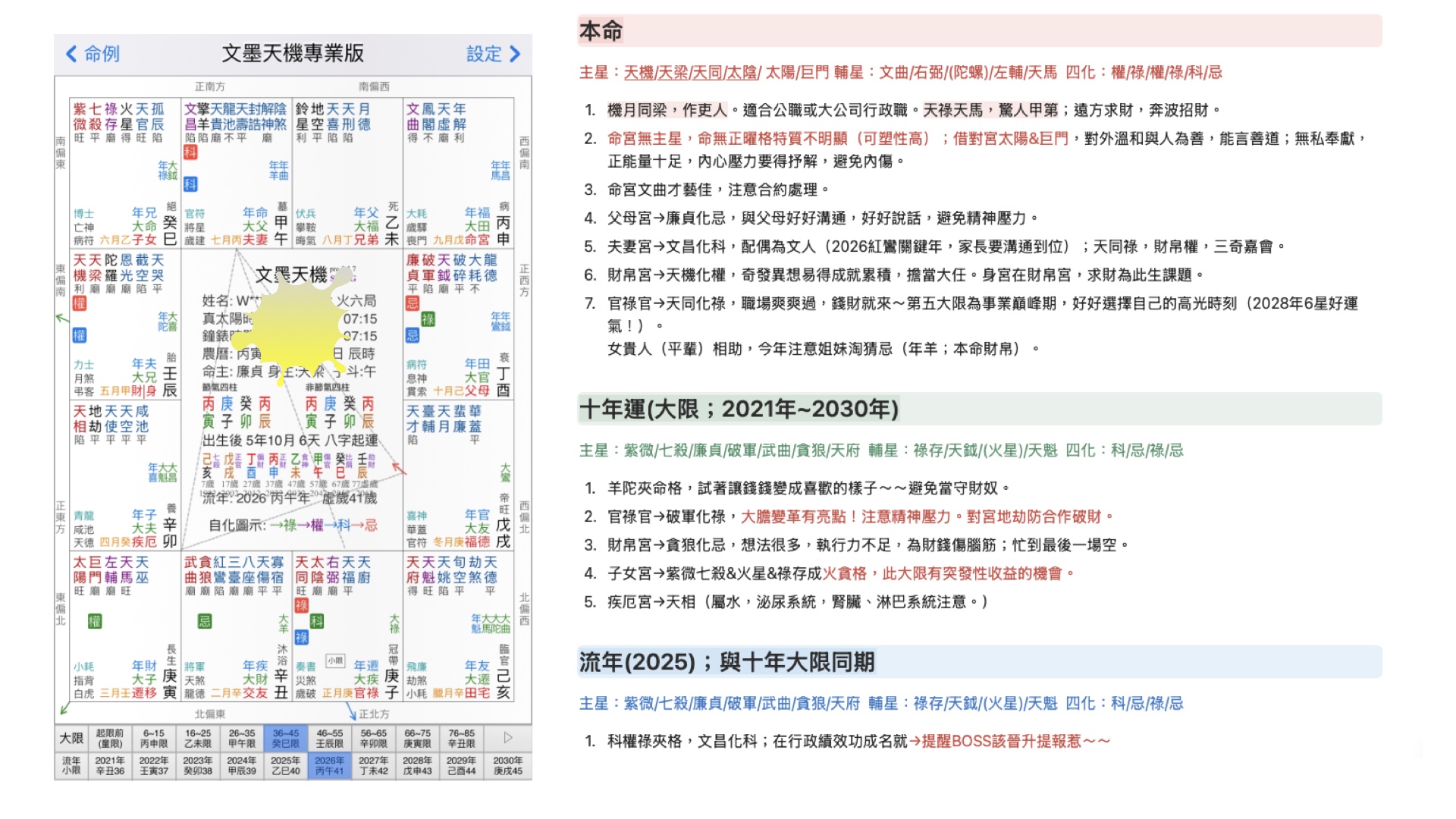Click the 十年運(大限；2021年~2030年) heading
1456x819 pixels.
[x=739, y=409]
